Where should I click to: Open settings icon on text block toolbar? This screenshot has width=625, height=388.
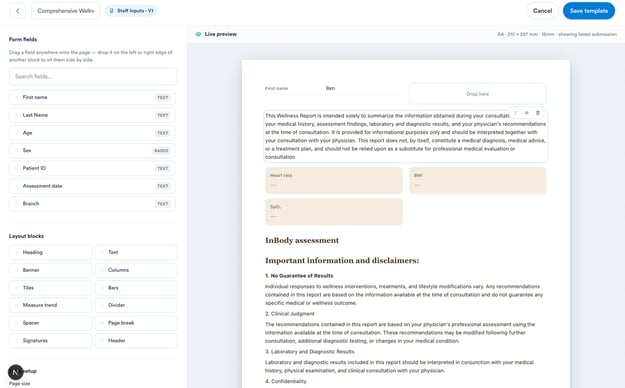pos(527,113)
